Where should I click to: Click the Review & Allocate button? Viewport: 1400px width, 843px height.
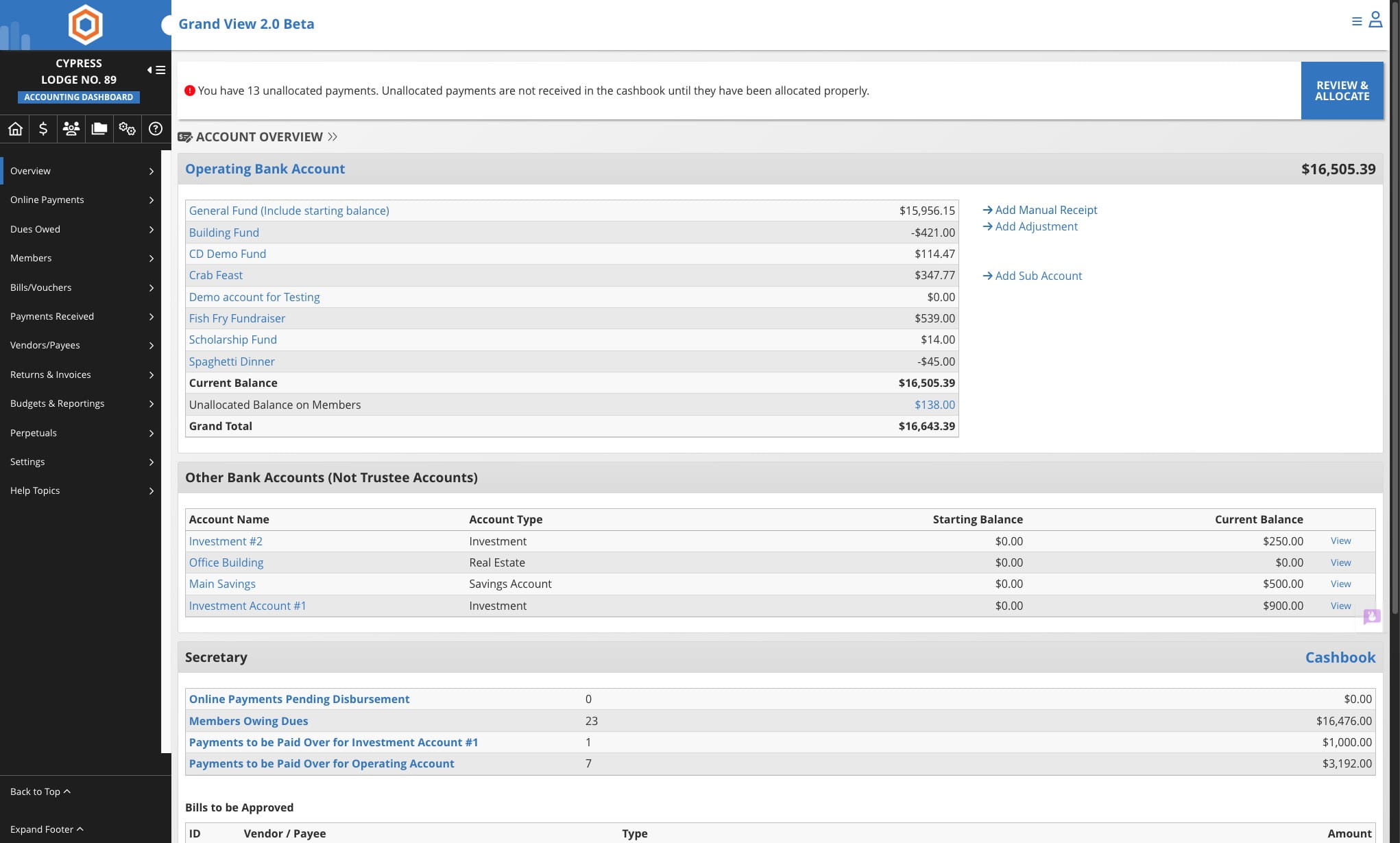click(x=1342, y=91)
